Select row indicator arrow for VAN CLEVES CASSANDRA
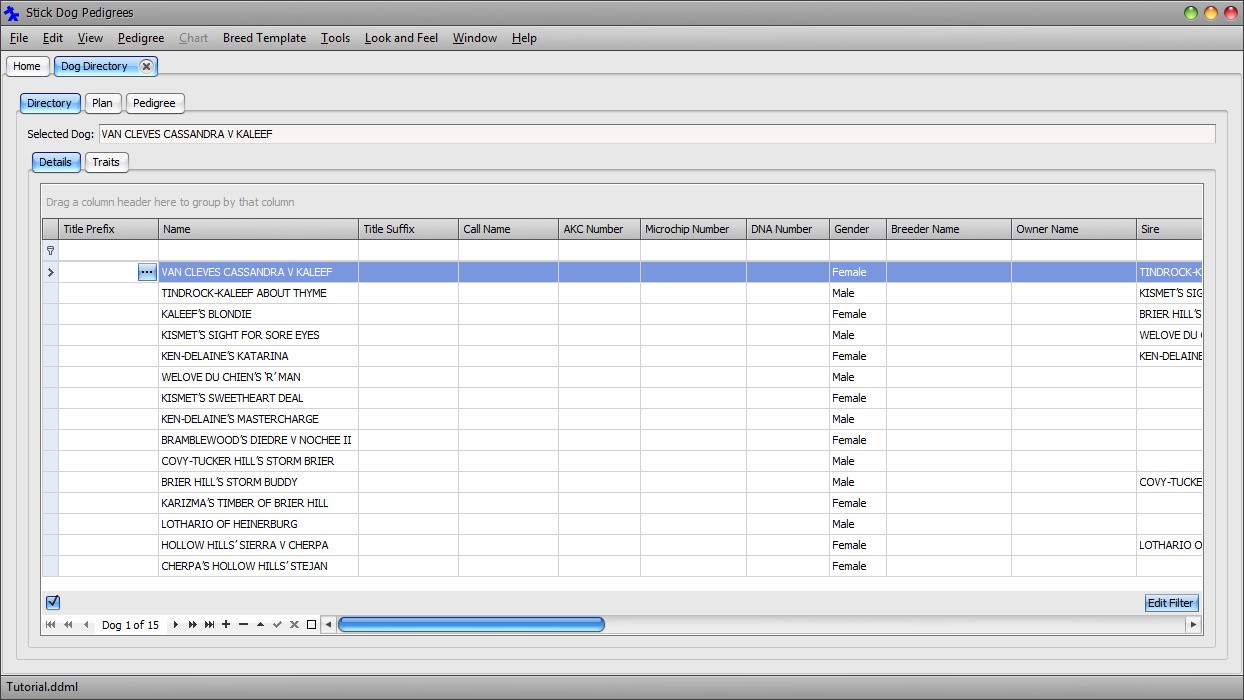1244x700 pixels. (x=50, y=272)
